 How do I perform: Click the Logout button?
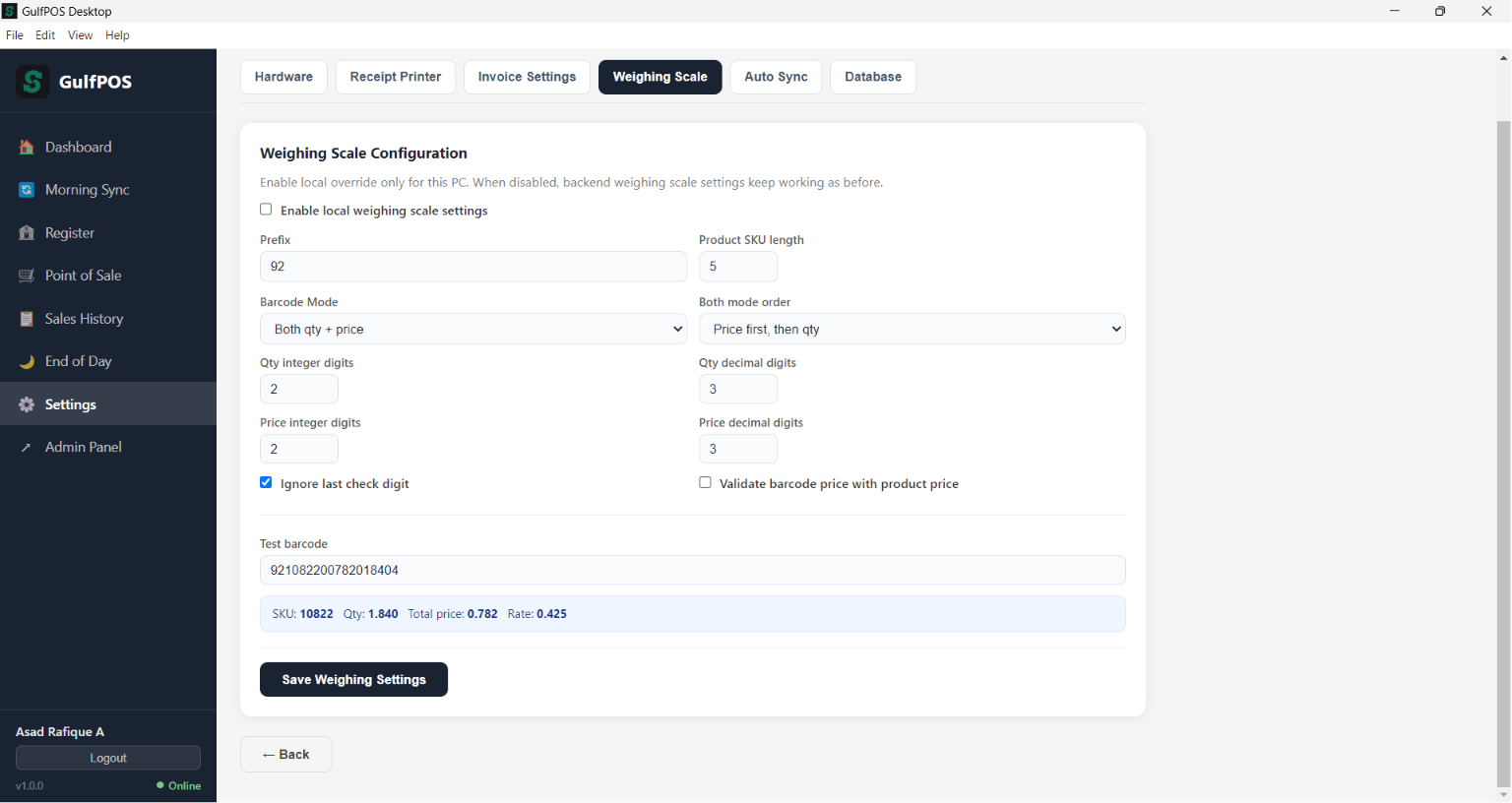(108, 758)
